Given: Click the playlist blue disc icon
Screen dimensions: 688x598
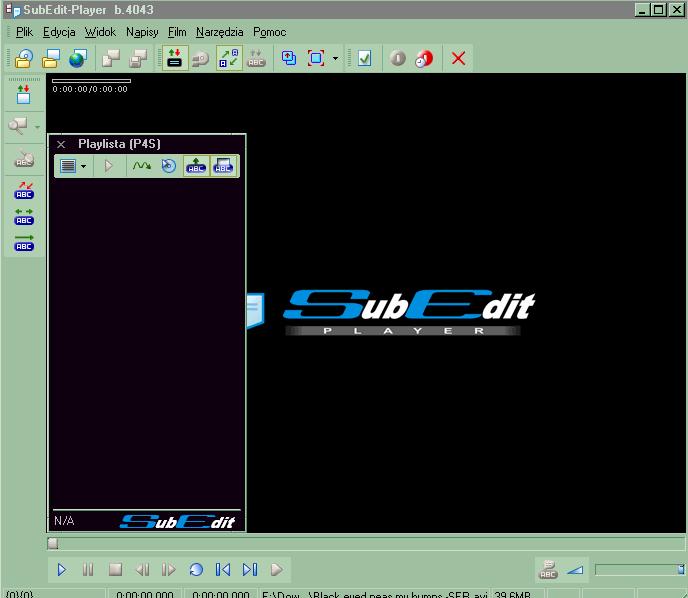Looking at the screenshot, I should (x=168, y=166).
